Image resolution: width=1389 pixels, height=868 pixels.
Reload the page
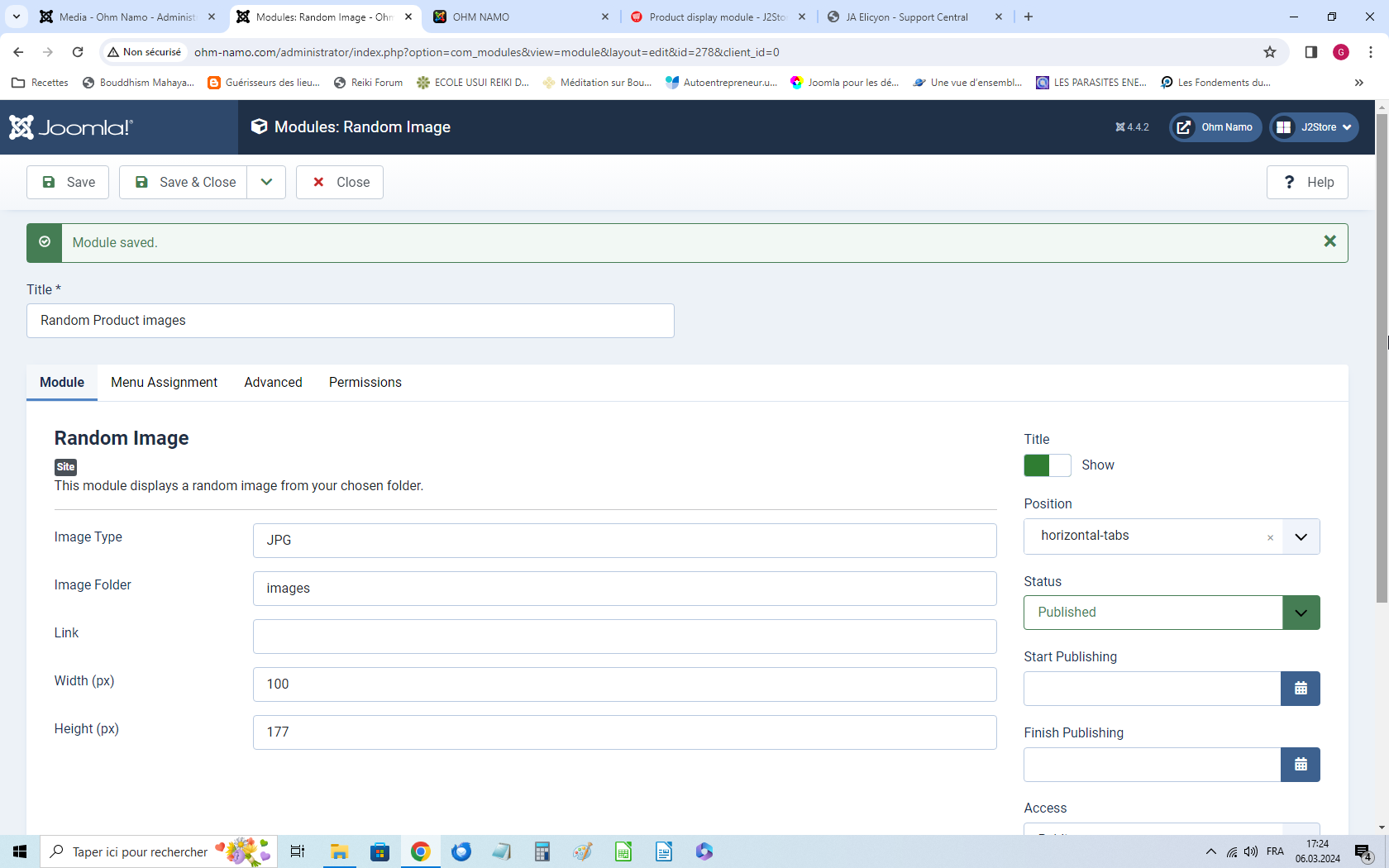point(78,52)
